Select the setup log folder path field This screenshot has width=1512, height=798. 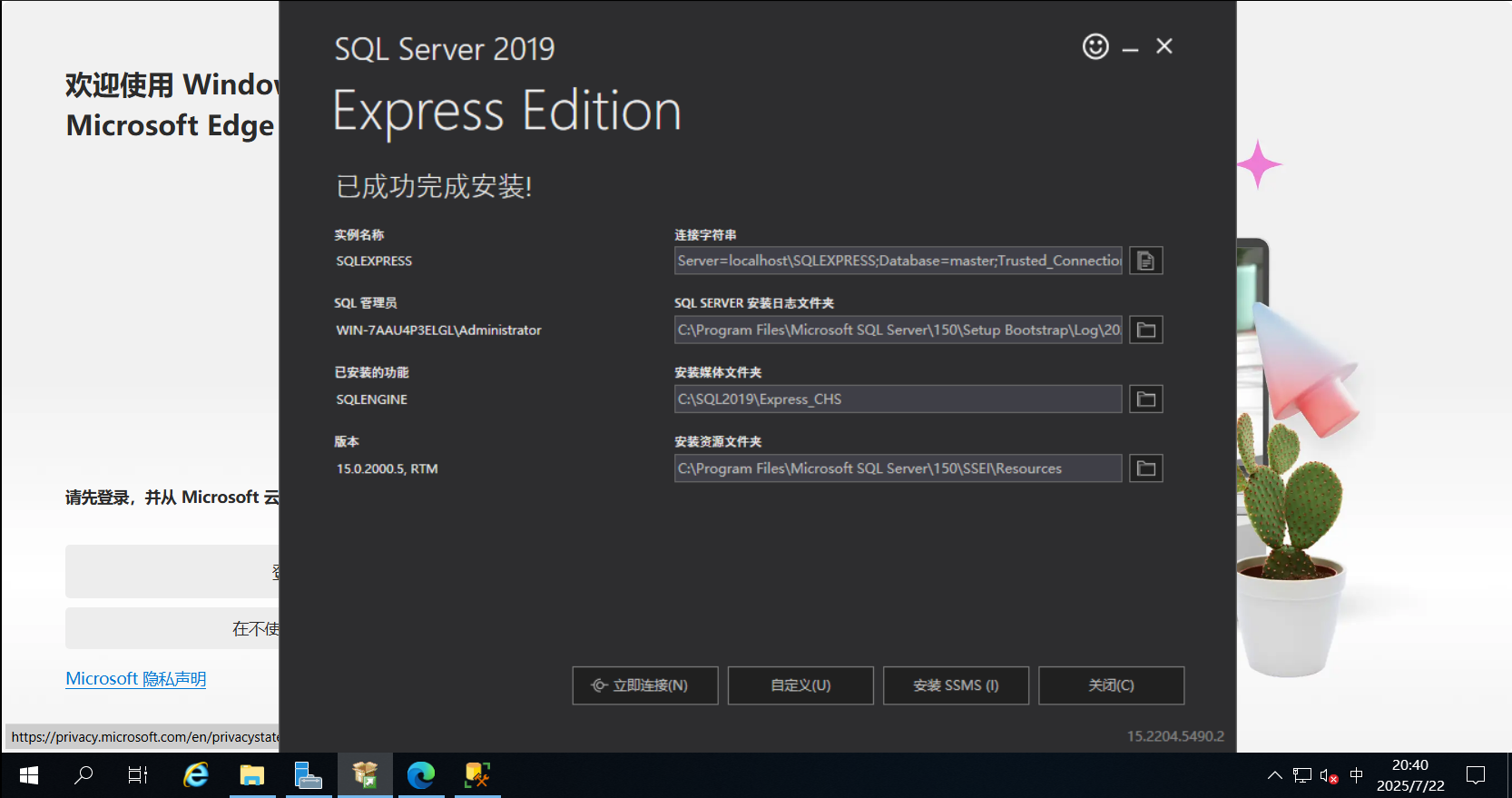pos(898,330)
